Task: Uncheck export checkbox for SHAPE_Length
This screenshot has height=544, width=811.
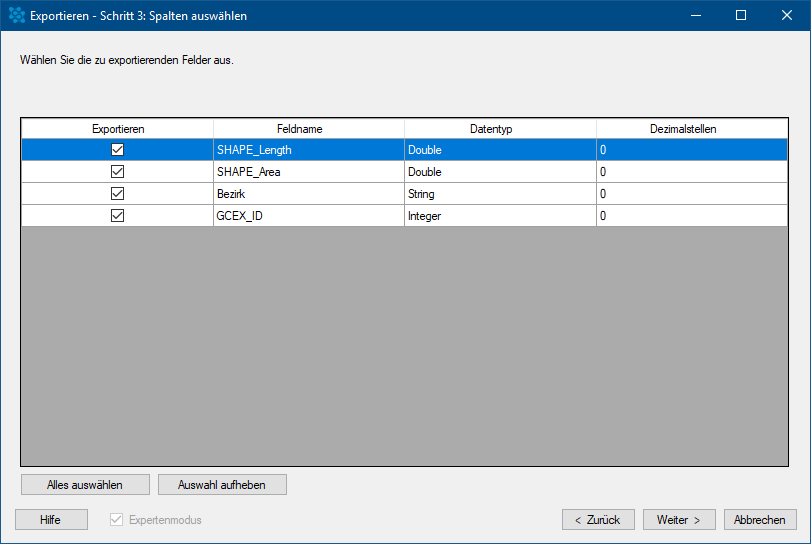Action: pos(117,150)
